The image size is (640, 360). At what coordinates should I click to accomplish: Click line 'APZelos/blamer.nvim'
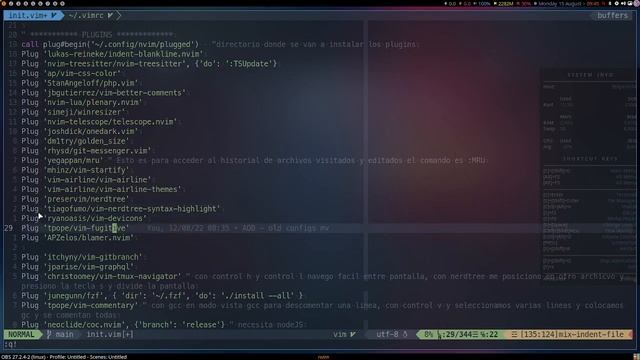[78, 238]
